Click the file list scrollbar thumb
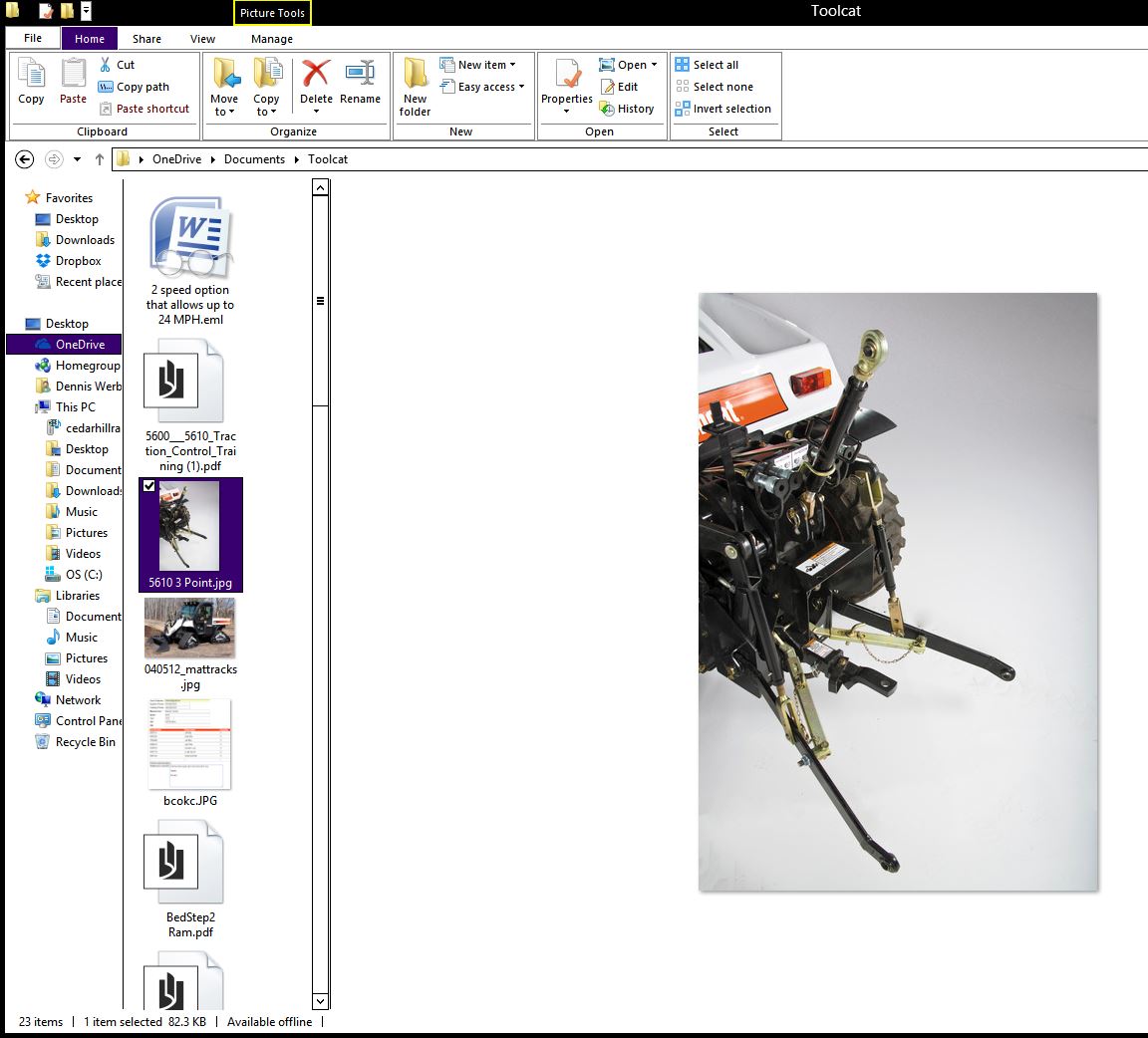The height and width of the screenshot is (1038, 1148). (320, 301)
